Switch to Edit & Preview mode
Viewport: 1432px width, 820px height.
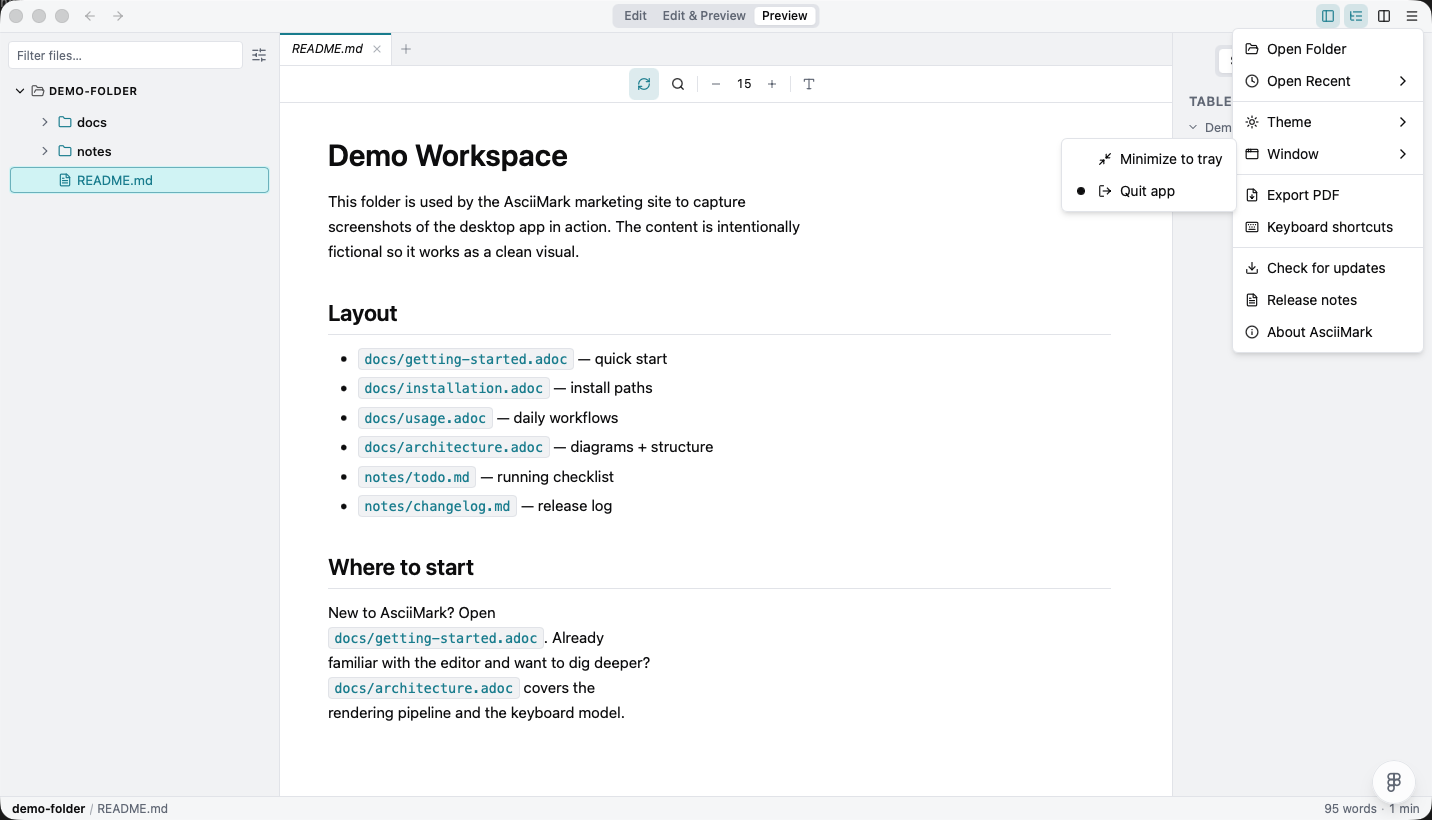click(704, 16)
